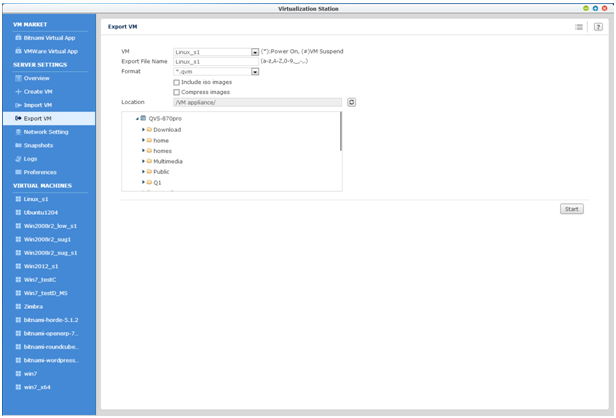The width and height of the screenshot is (616, 418).
Task: Click Win7_testC VM icon
Action: pos(18,280)
